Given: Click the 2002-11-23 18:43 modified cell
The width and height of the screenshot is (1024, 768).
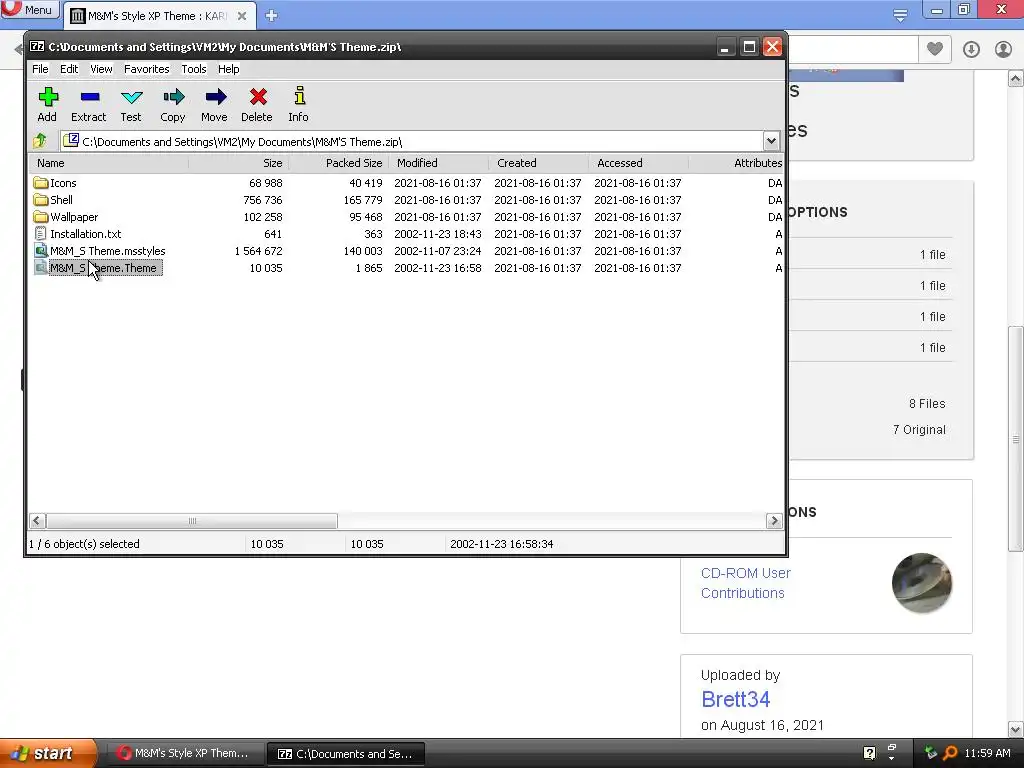Looking at the screenshot, I should 438,234.
